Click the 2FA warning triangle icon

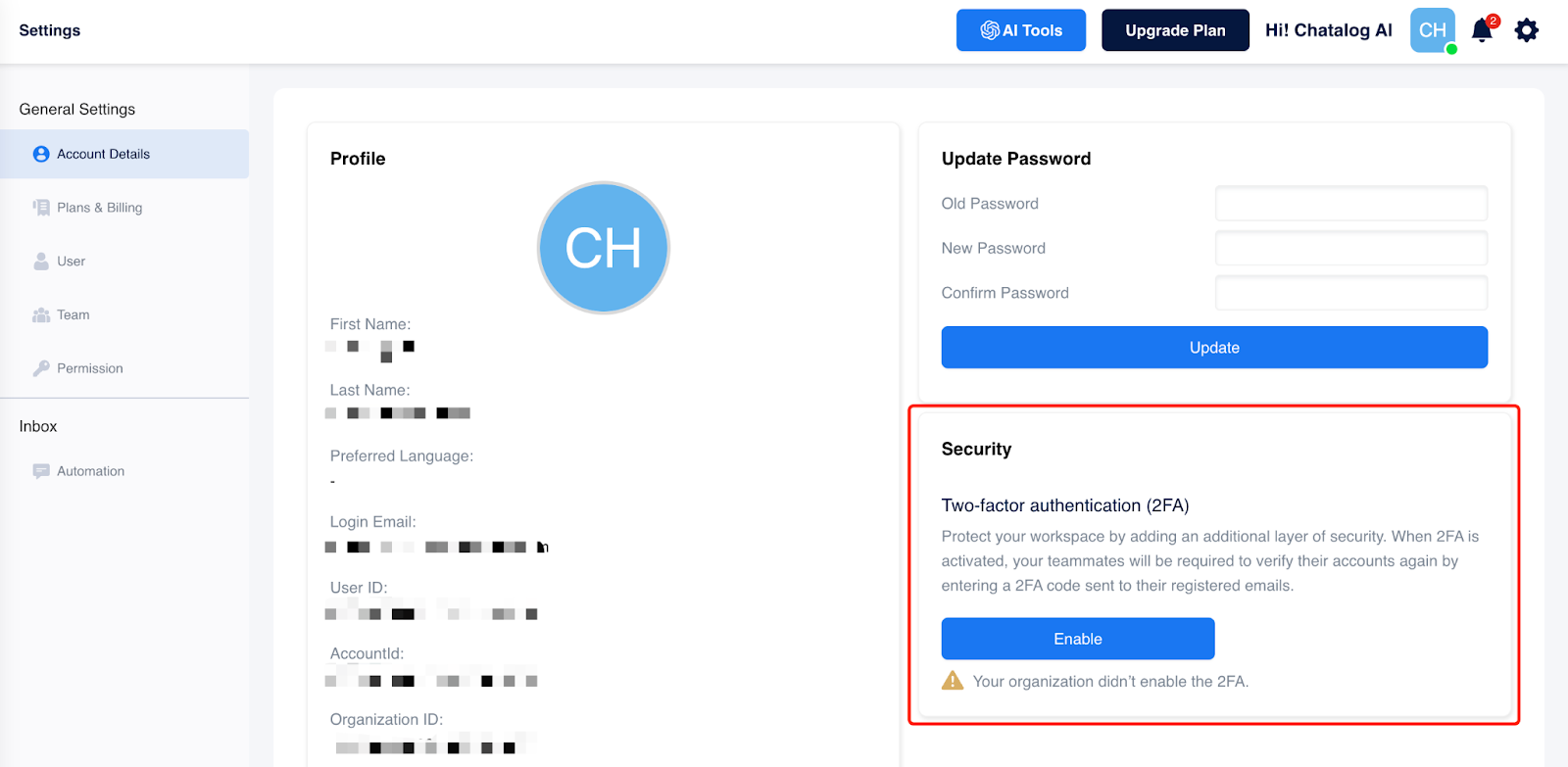point(953,681)
